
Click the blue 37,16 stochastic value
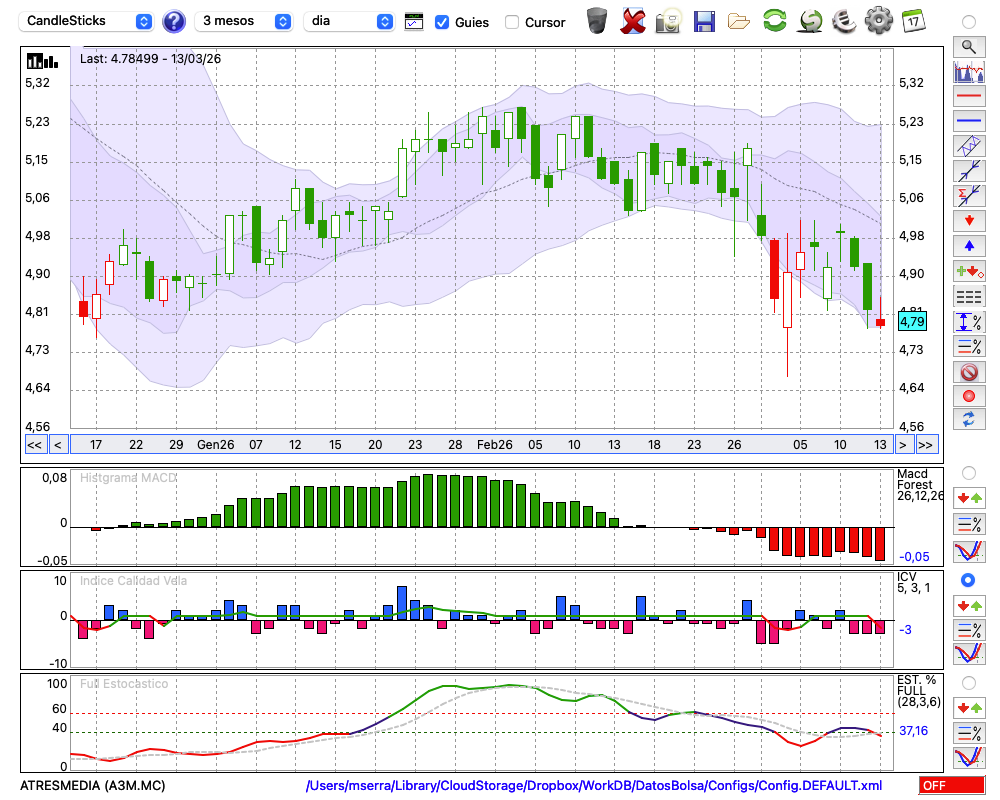click(x=913, y=730)
